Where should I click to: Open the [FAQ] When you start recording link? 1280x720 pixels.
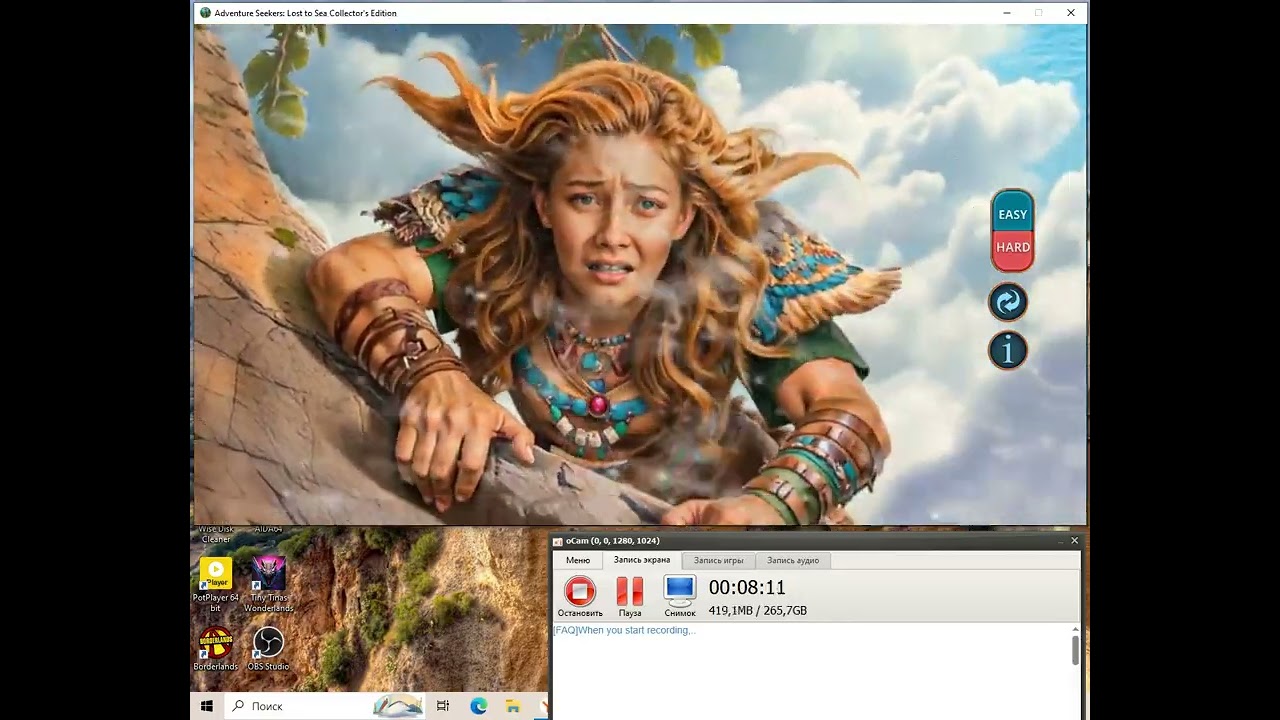[624, 630]
